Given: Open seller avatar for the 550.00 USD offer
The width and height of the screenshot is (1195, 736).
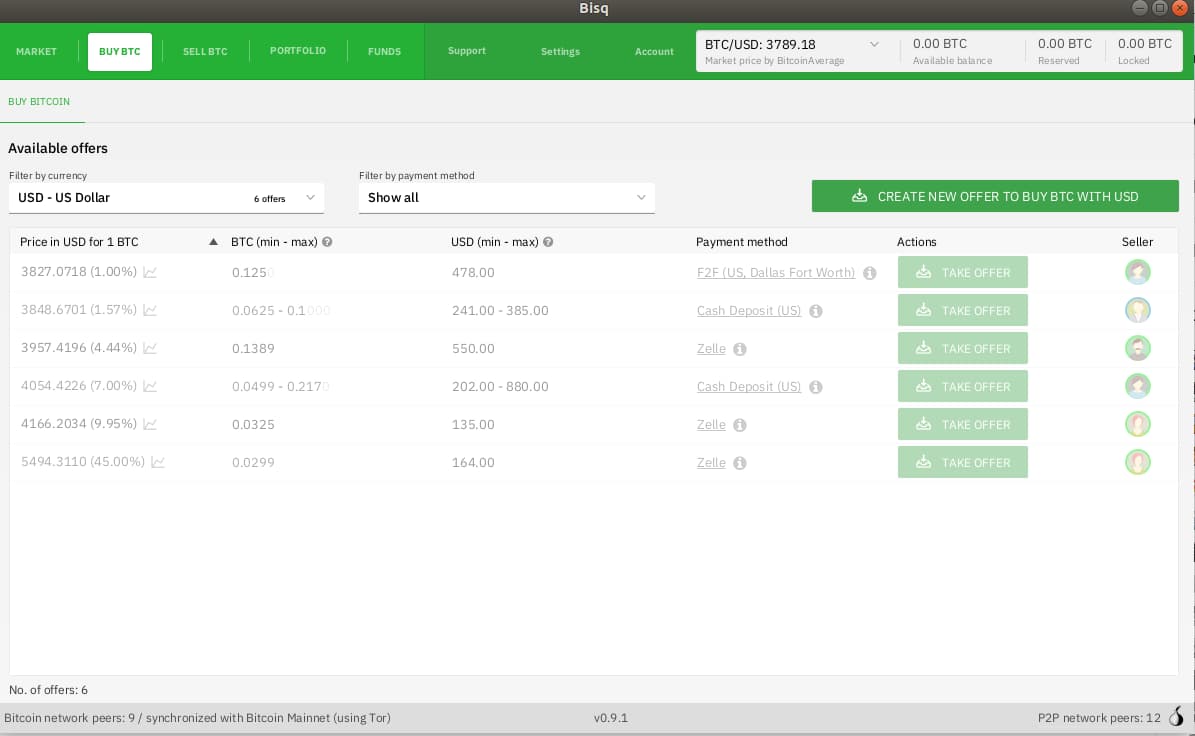Looking at the screenshot, I should pyautogui.click(x=1137, y=348).
